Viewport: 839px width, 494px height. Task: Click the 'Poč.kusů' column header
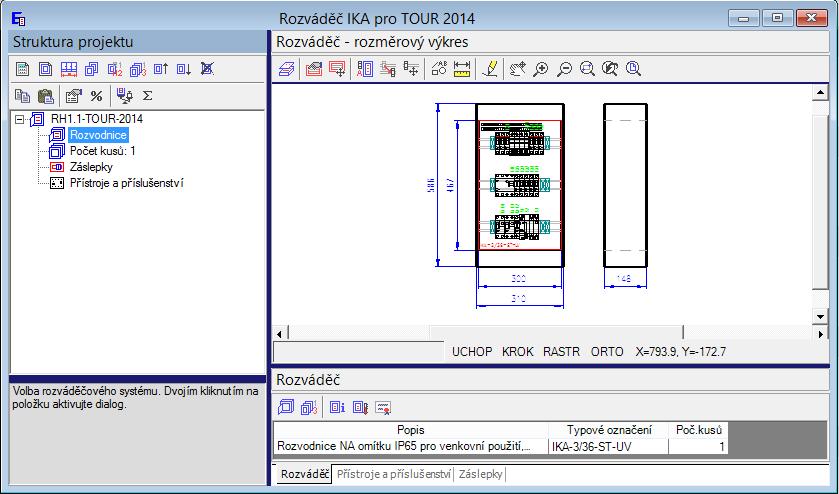[698, 430]
